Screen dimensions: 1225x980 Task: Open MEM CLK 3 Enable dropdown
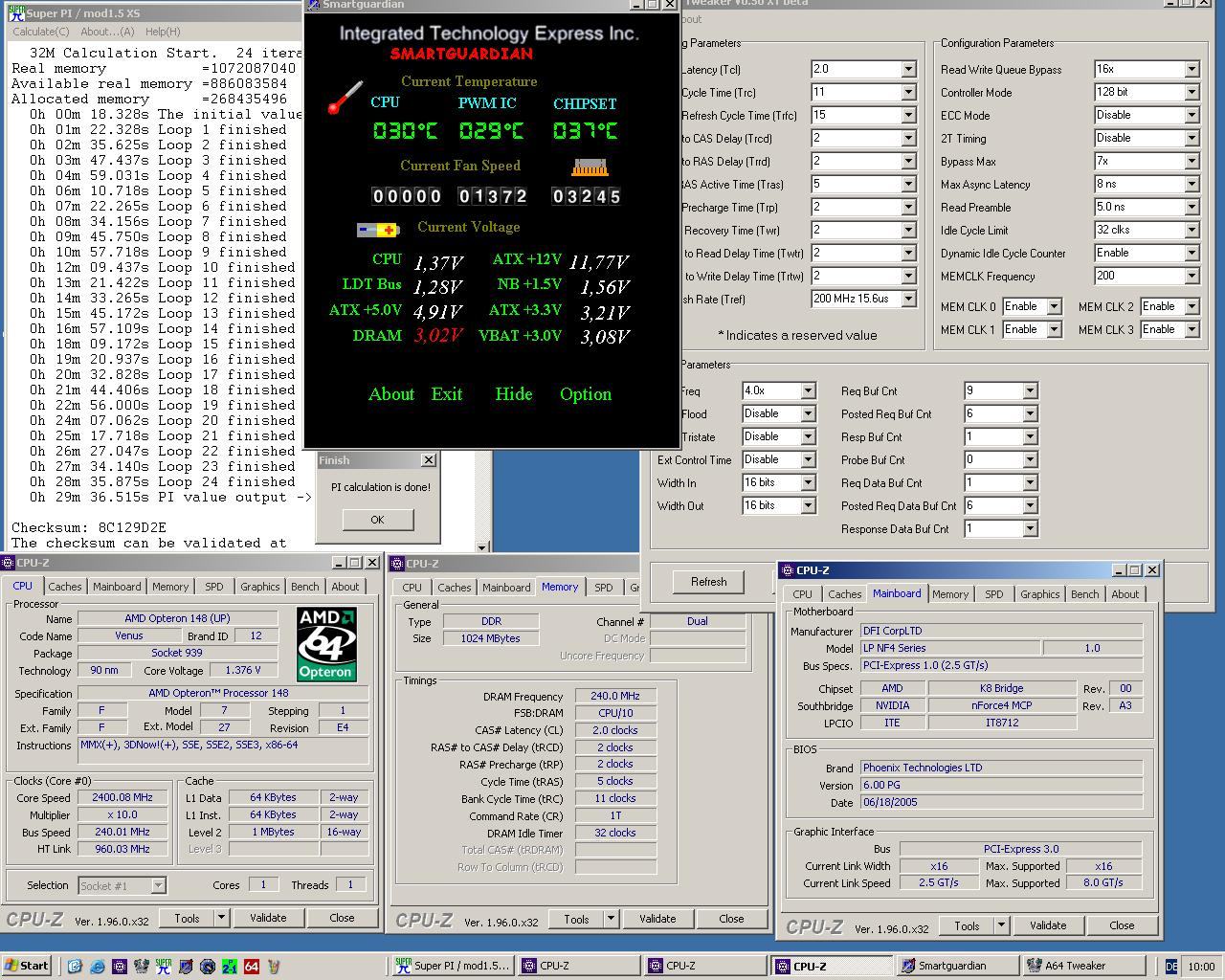click(x=1192, y=329)
